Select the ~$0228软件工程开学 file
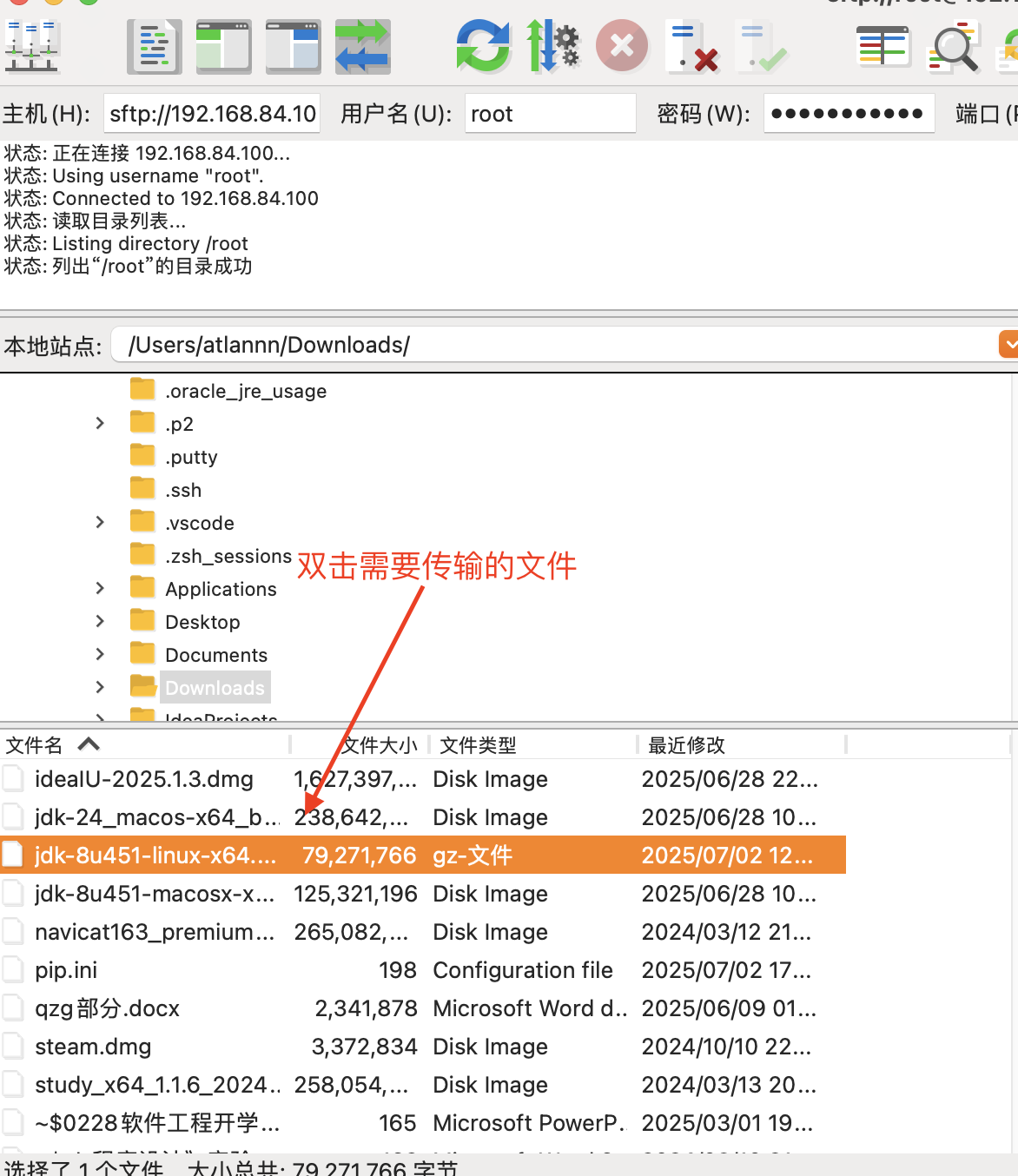1018x1176 pixels. (x=423, y=1123)
